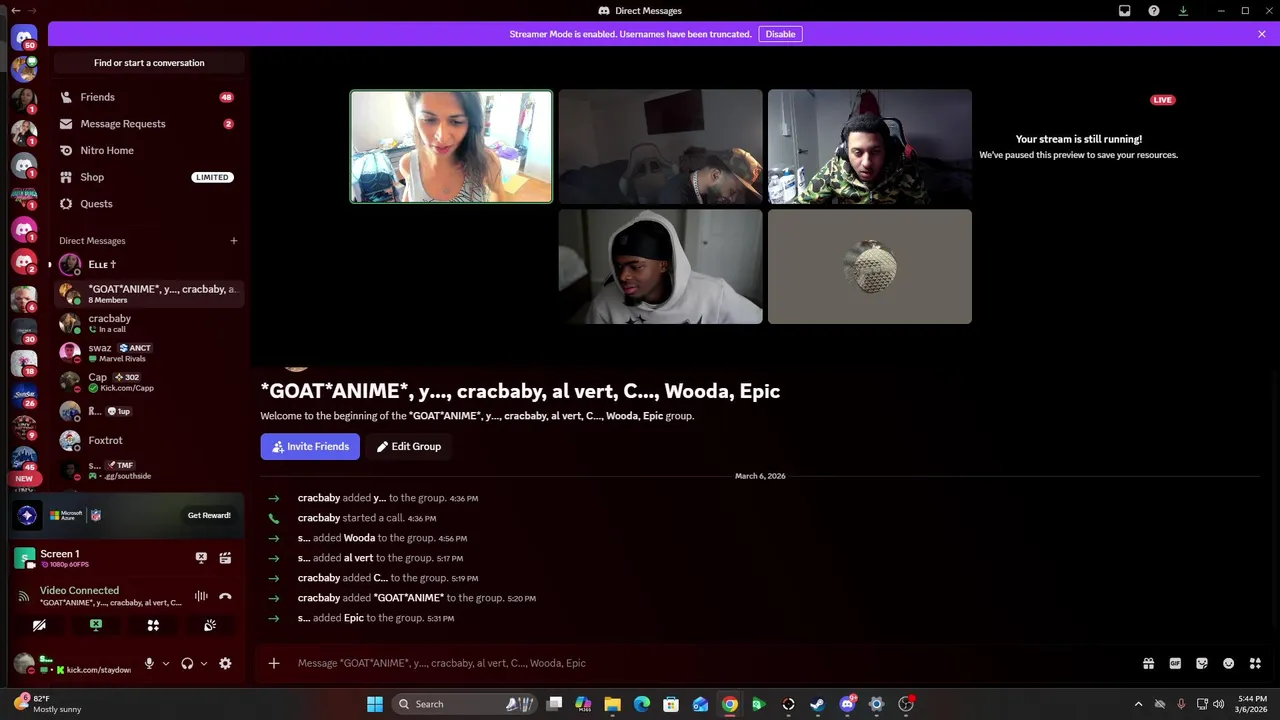Open the clips icon next to Screen 1
1280x720 pixels.
[225, 558]
